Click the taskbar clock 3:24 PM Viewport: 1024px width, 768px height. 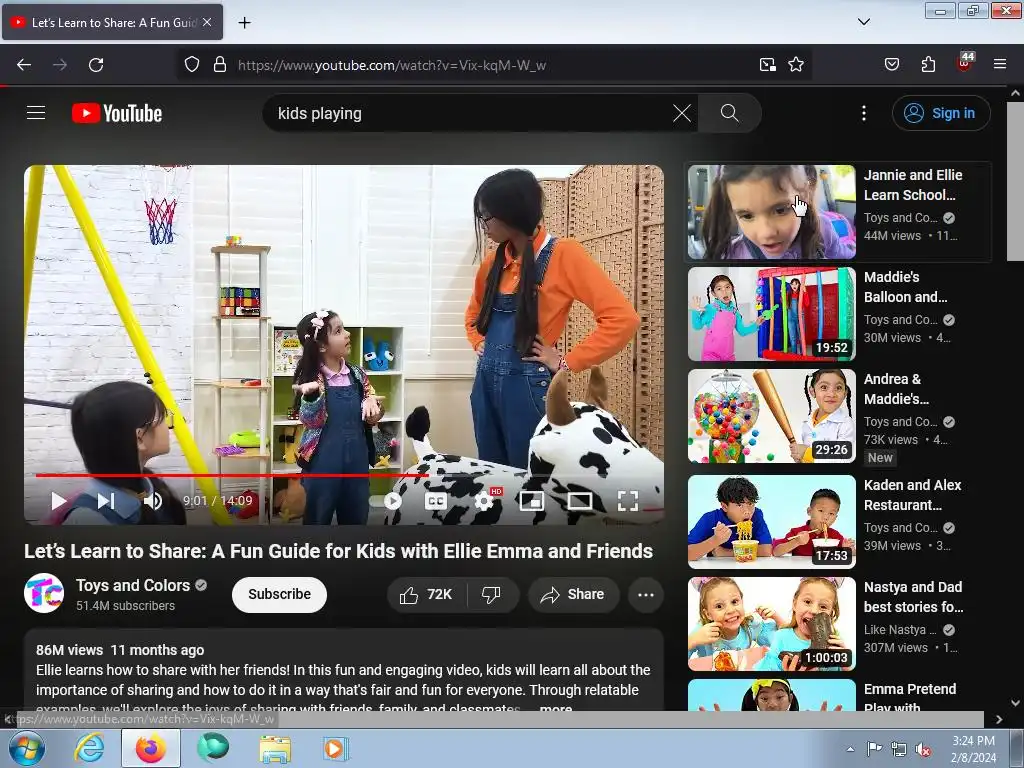click(973, 749)
